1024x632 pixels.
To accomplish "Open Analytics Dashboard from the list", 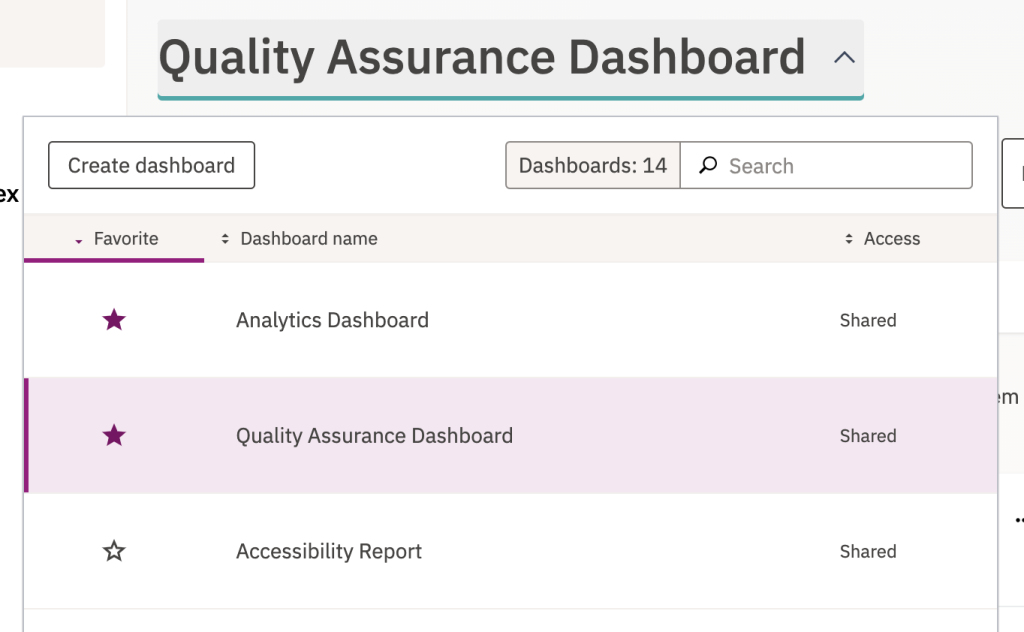I will 332,320.
